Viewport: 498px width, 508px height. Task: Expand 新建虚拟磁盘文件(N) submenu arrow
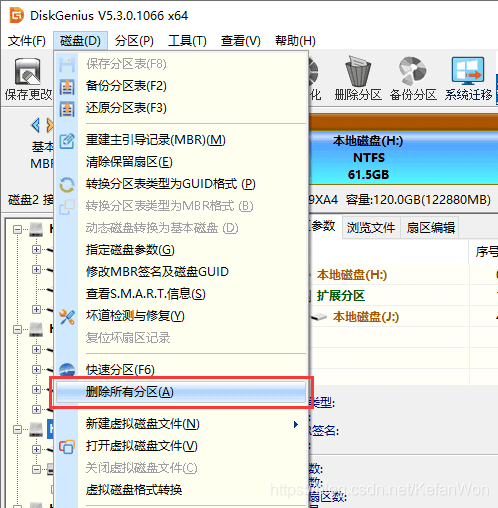click(x=296, y=424)
